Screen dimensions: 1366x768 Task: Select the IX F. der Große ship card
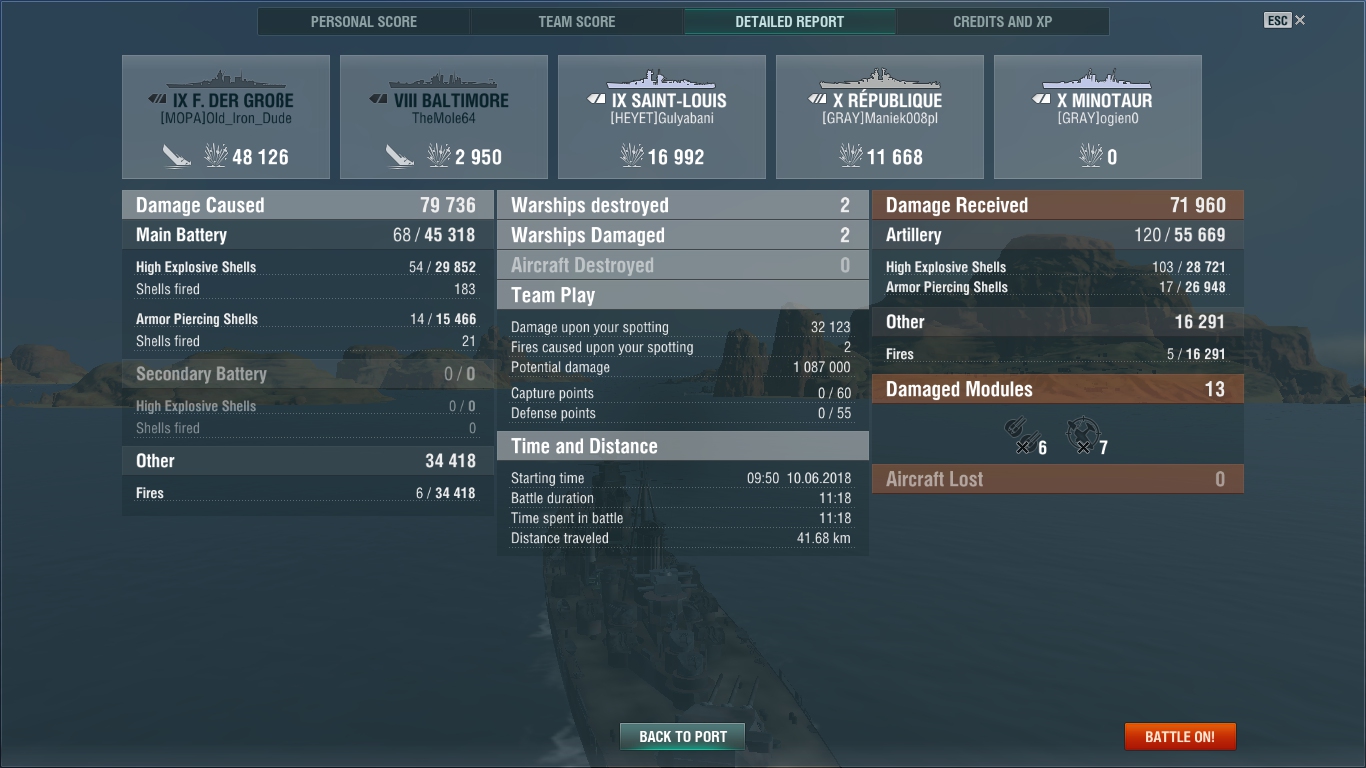tap(226, 117)
